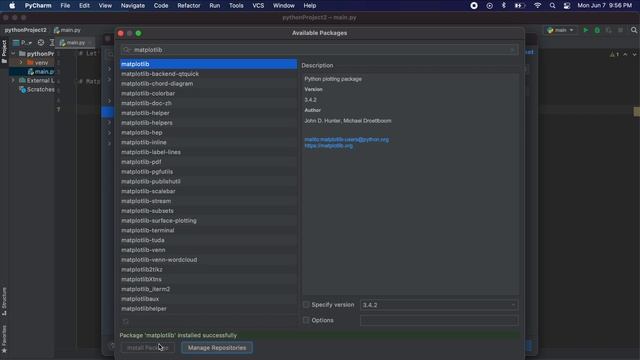This screenshot has height=360, width=640.
Task: Select matplotlib-chord-diagram package
Action: click(209, 84)
